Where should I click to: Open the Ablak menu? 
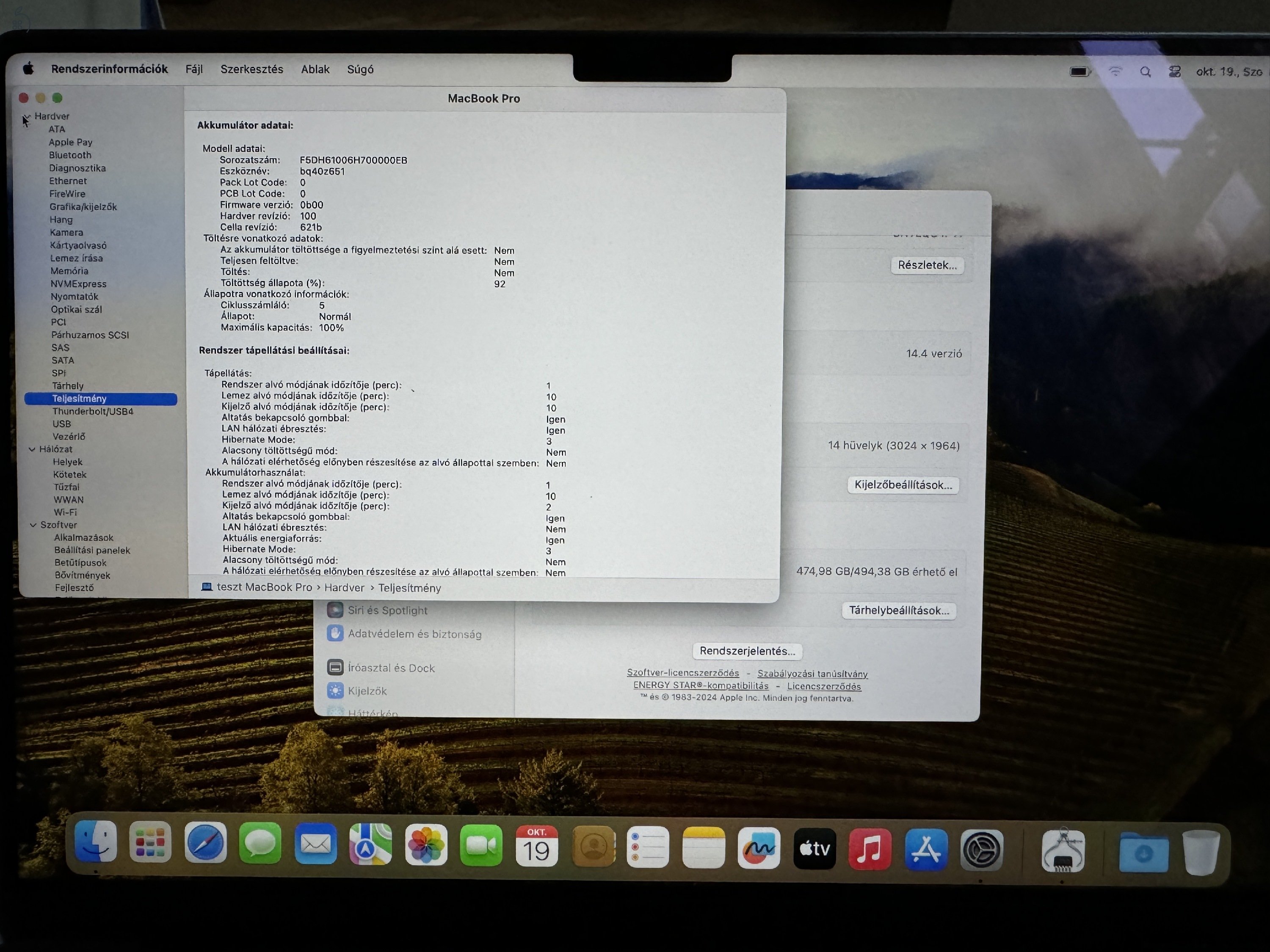(315, 69)
